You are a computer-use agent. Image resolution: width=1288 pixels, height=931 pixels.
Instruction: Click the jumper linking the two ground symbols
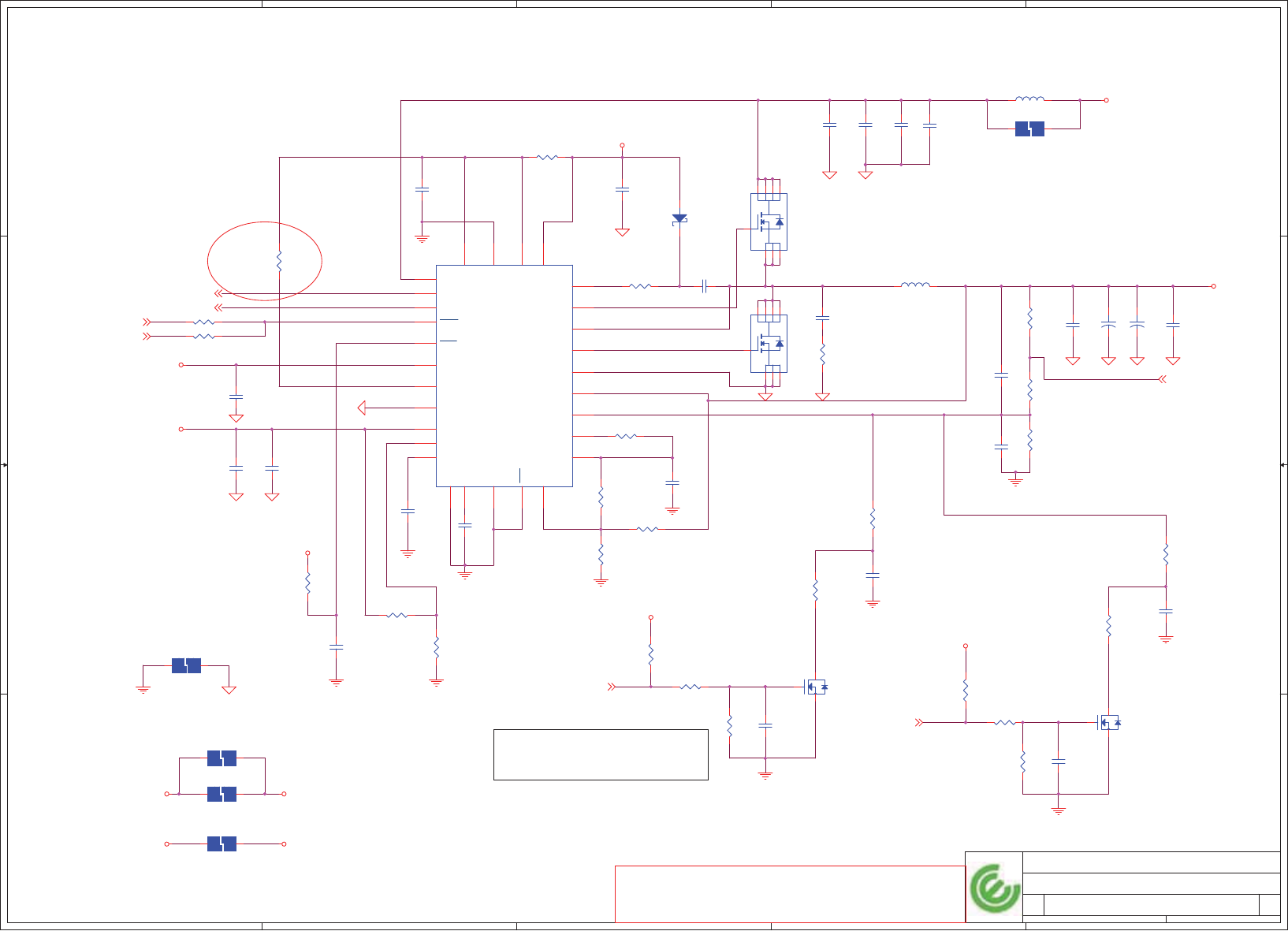(x=186, y=665)
